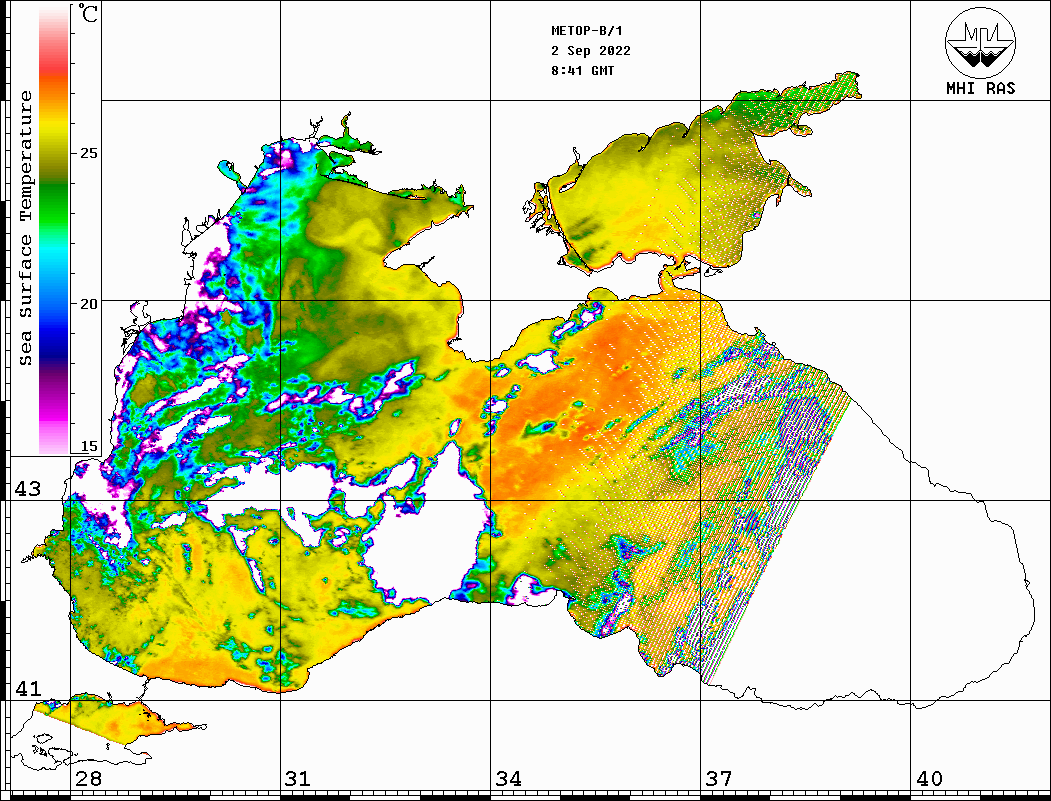Viewport: 1051px width, 801px height.
Task: Click the 8:41 GMT time label
Action: (582, 70)
